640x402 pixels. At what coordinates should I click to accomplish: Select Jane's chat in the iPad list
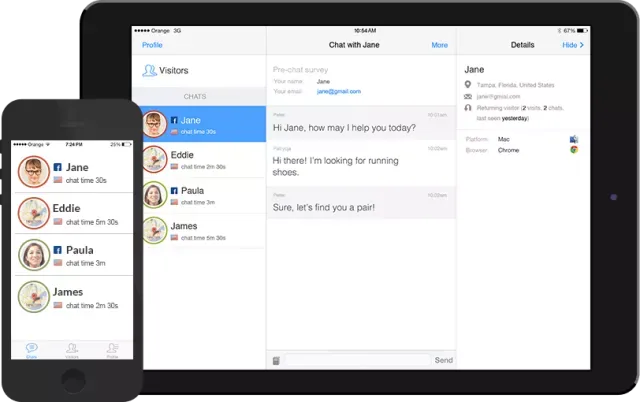[x=204, y=124]
